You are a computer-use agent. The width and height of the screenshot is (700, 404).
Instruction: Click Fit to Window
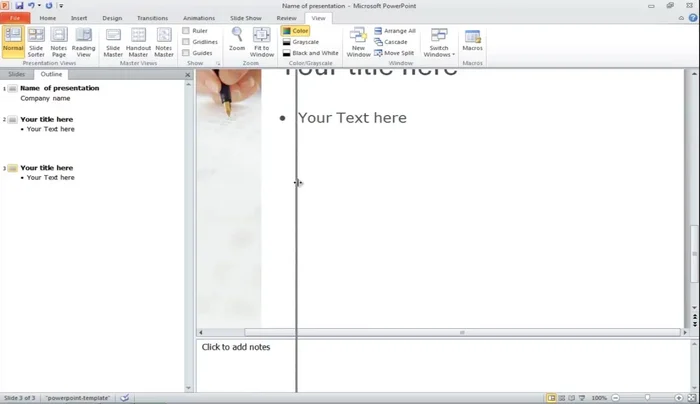[x=262, y=41]
